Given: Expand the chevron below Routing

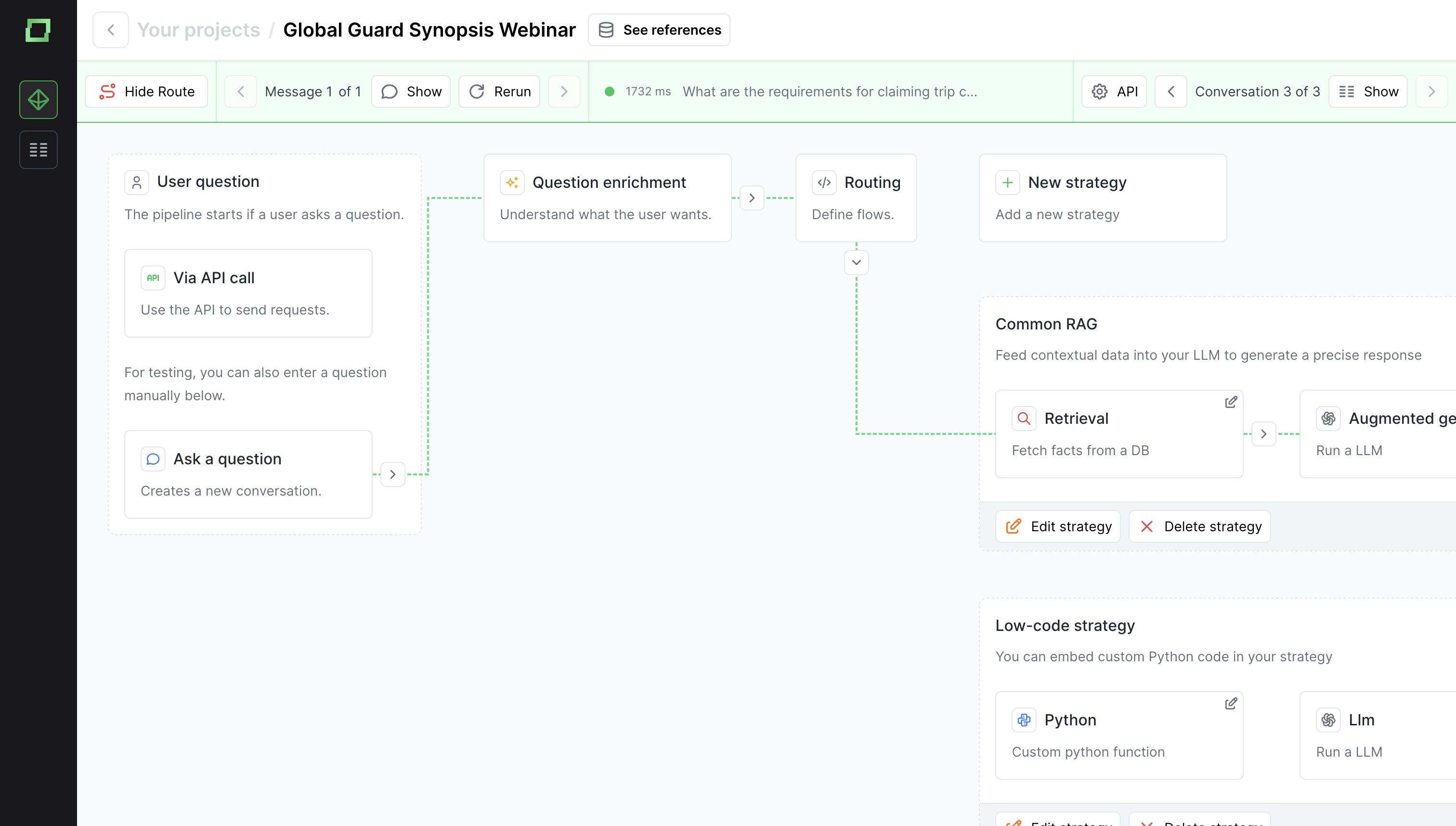Looking at the screenshot, I should [x=856, y=262].
